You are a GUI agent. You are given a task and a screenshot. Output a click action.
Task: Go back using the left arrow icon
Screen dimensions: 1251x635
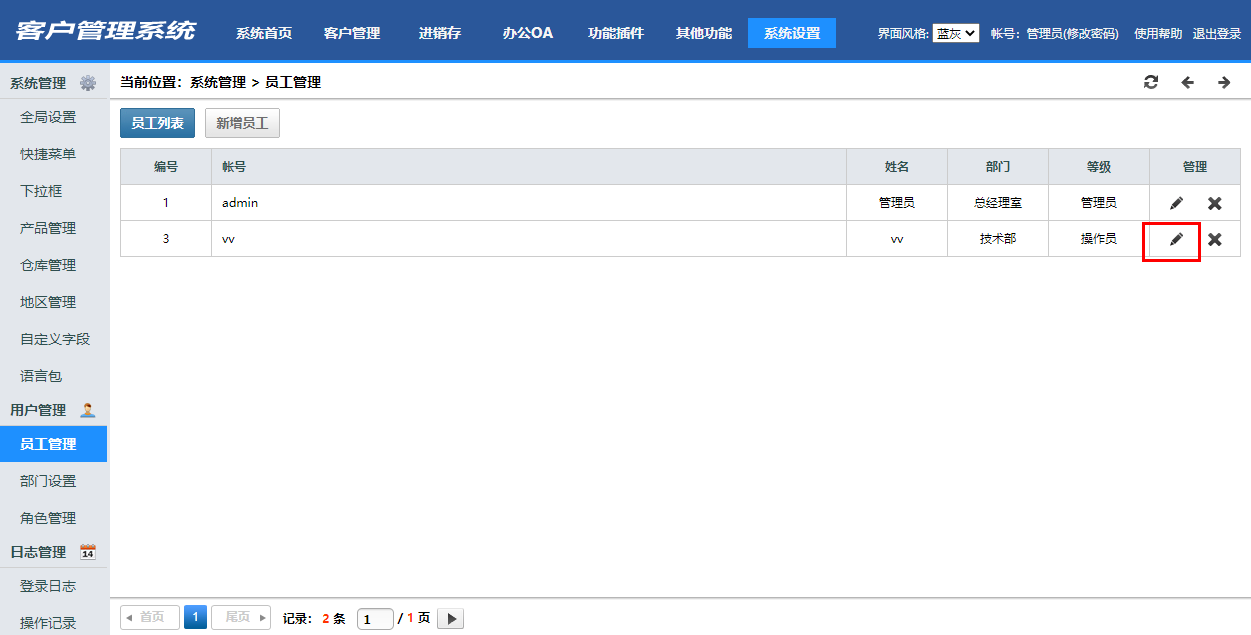coord(1187,82)
